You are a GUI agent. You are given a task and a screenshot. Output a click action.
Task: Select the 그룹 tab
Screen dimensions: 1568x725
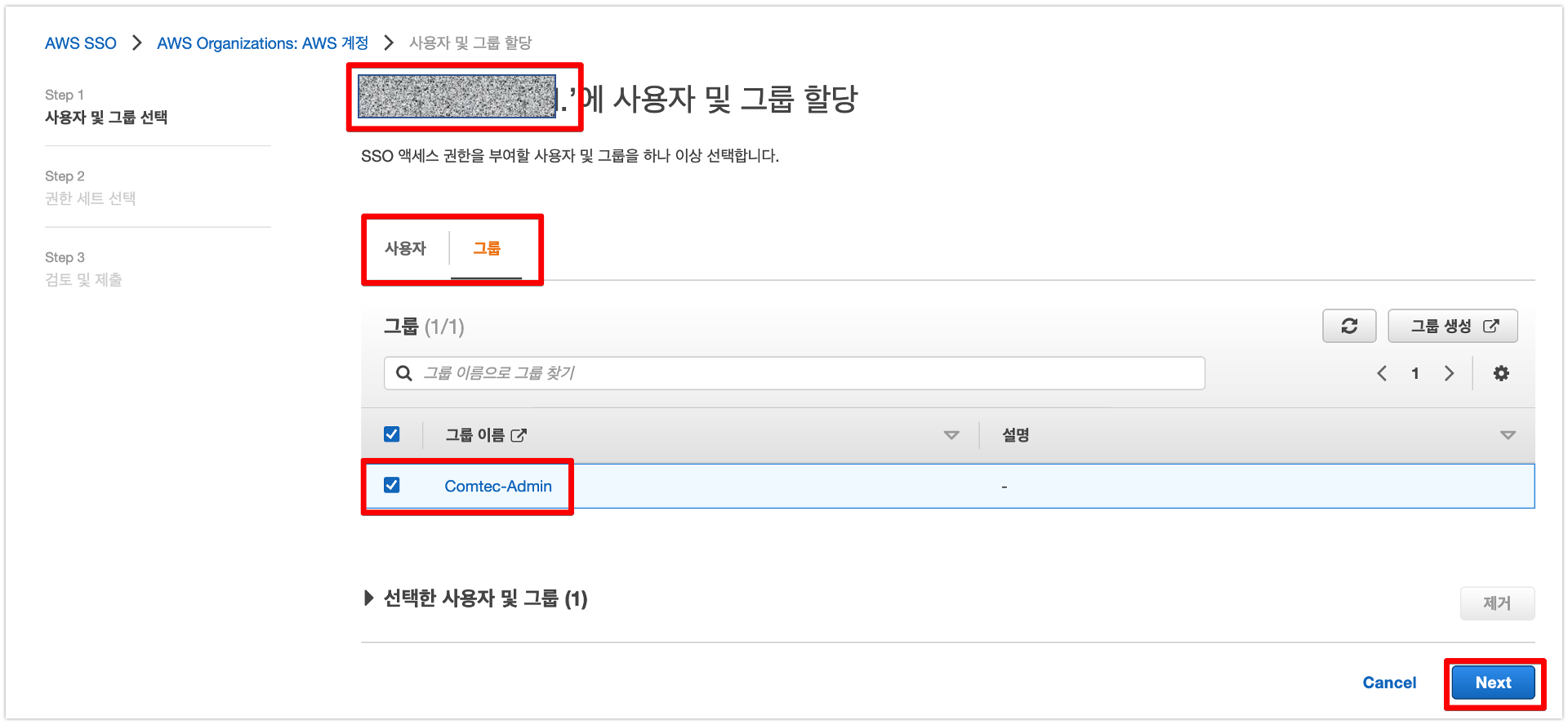(x=487, y=248)
